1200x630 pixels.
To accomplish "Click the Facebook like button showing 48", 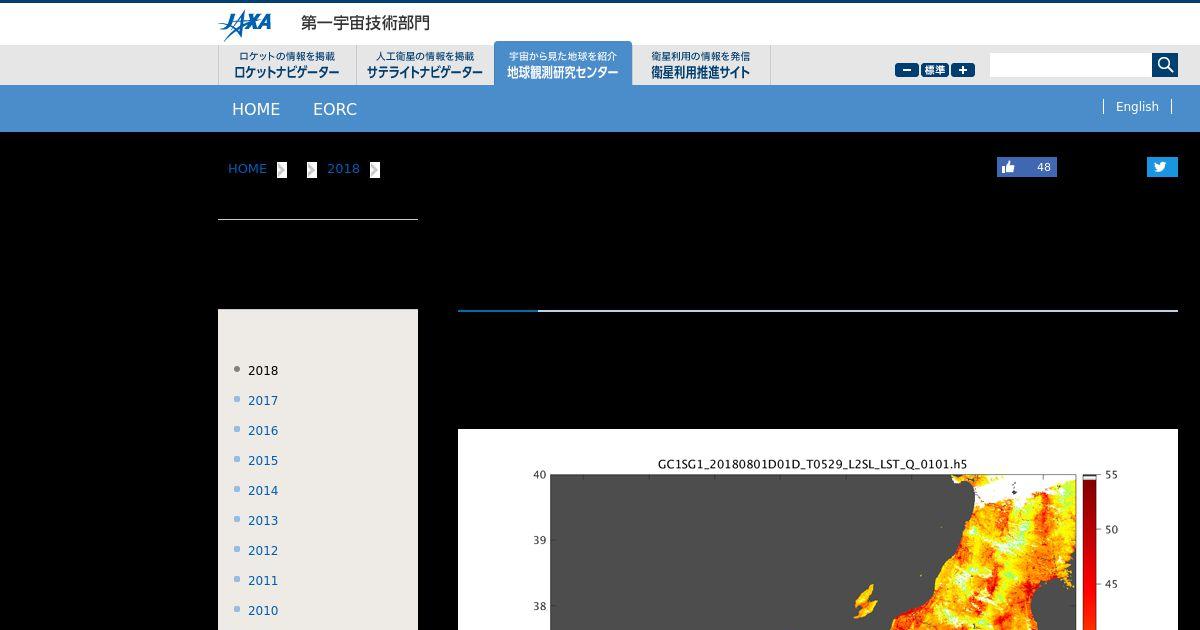I will 1027,167.
